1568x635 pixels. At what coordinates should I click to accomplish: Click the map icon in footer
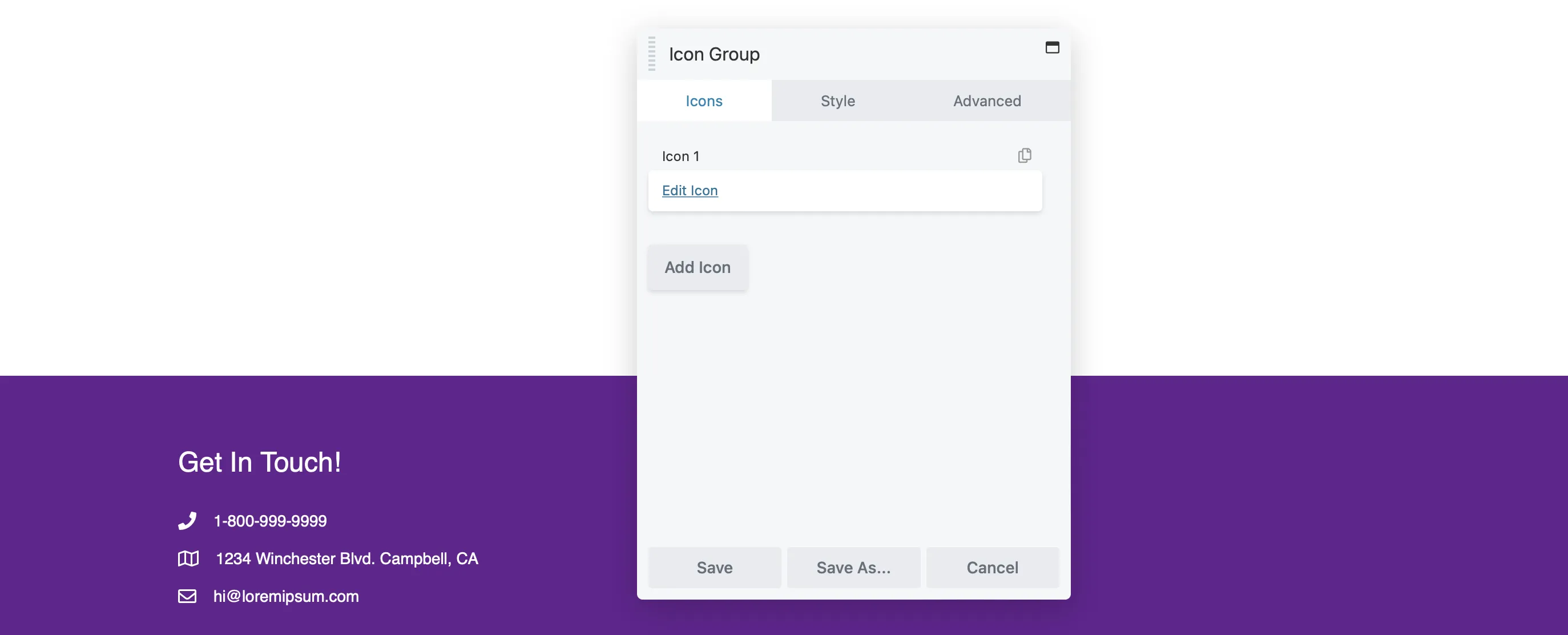(188, 557)
